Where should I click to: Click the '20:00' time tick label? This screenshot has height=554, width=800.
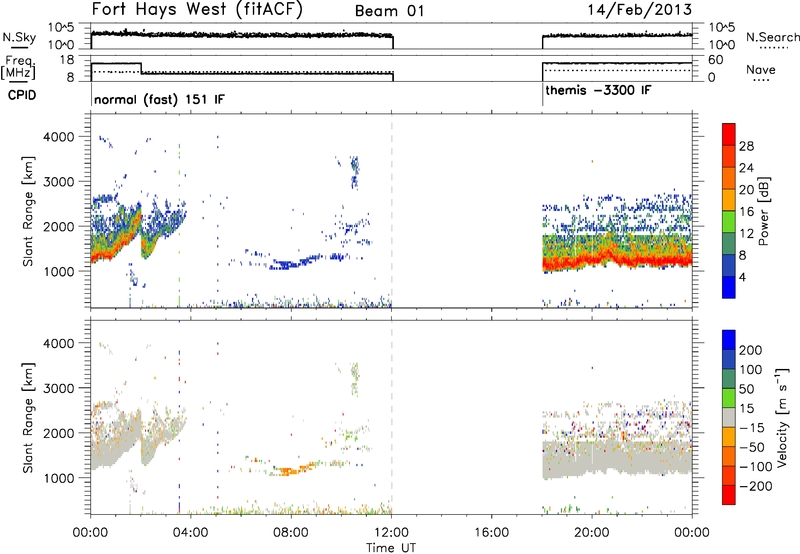(592, 533)
